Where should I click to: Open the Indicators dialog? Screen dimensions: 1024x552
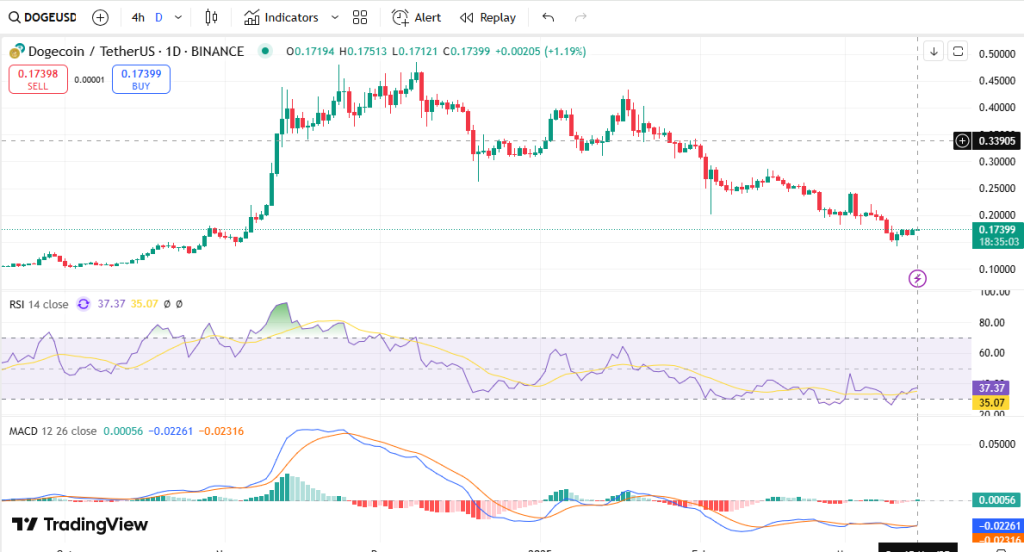click(281, 18)
